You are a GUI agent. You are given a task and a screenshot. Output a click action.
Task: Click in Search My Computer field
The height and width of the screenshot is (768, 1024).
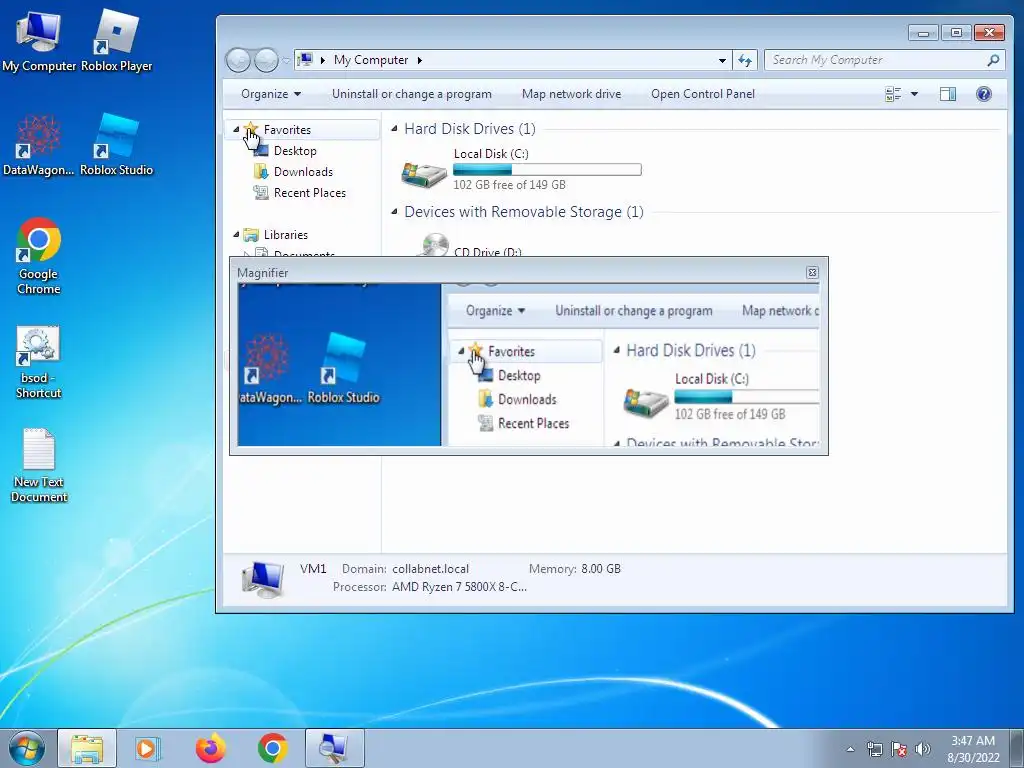pyautogui.click(x=875, y=60)
